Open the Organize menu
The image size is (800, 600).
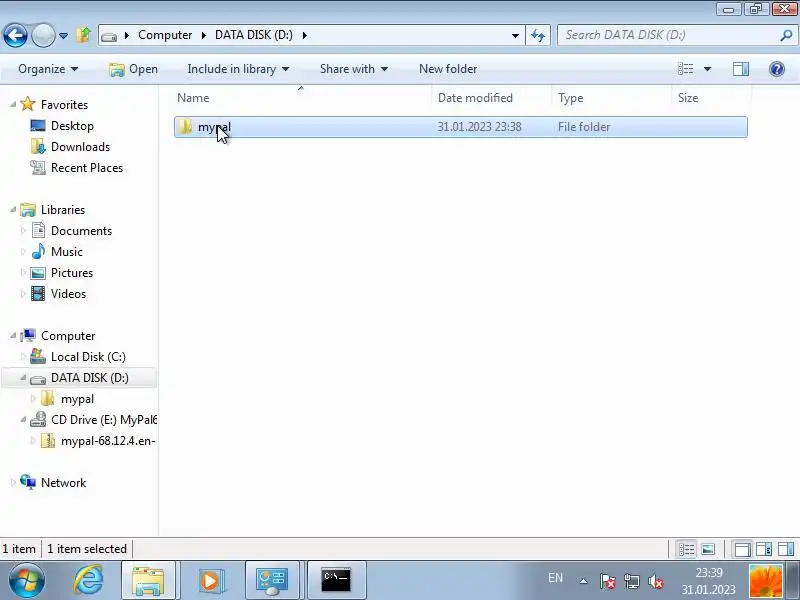pos(48,69)
